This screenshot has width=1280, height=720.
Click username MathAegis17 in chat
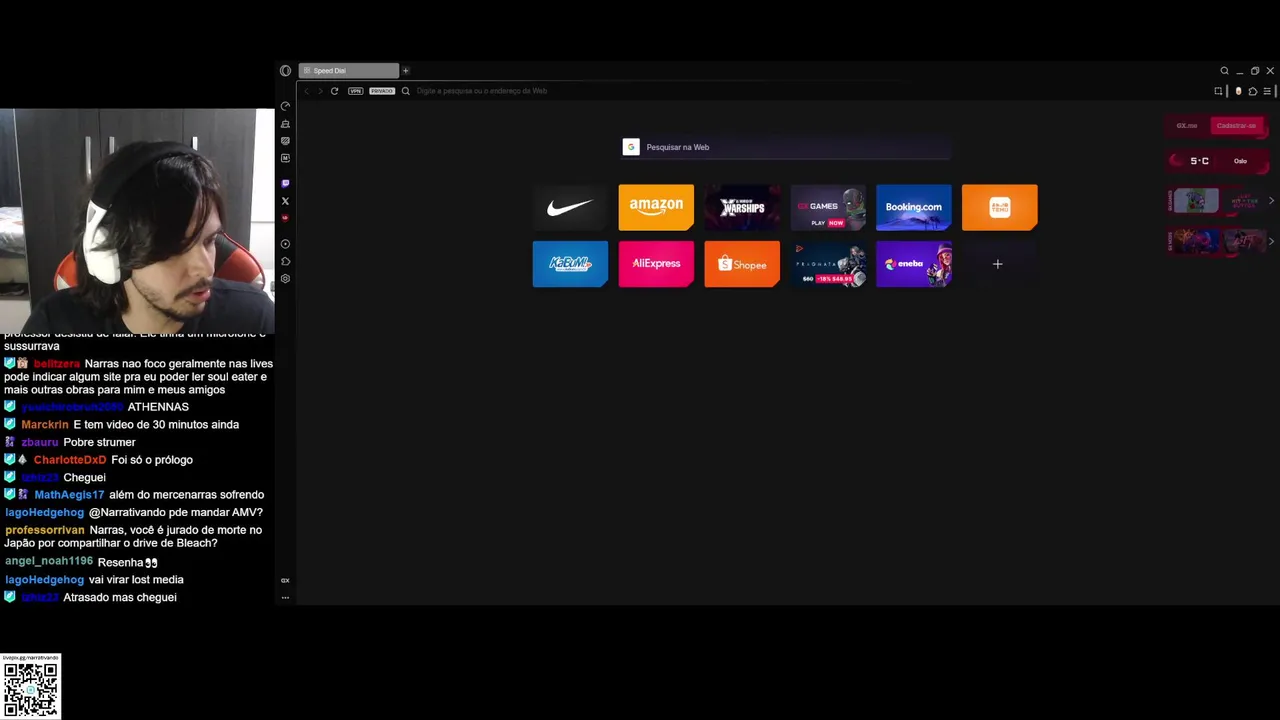(69, 495)
